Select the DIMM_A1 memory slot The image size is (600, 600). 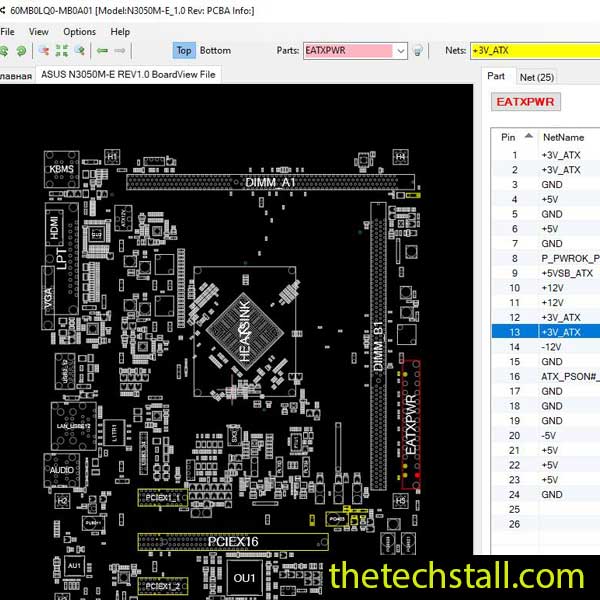(270, 182)
